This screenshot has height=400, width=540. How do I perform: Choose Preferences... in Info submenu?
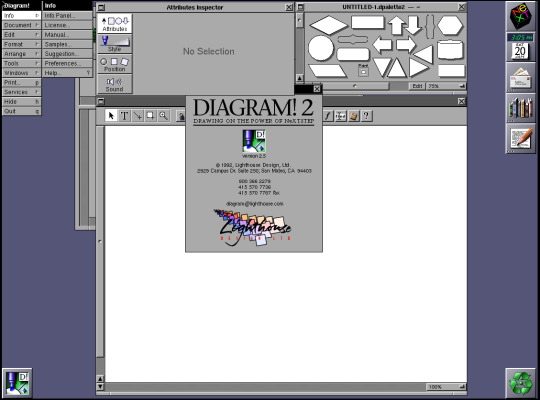pyautogui.click(x=68, y=63)
